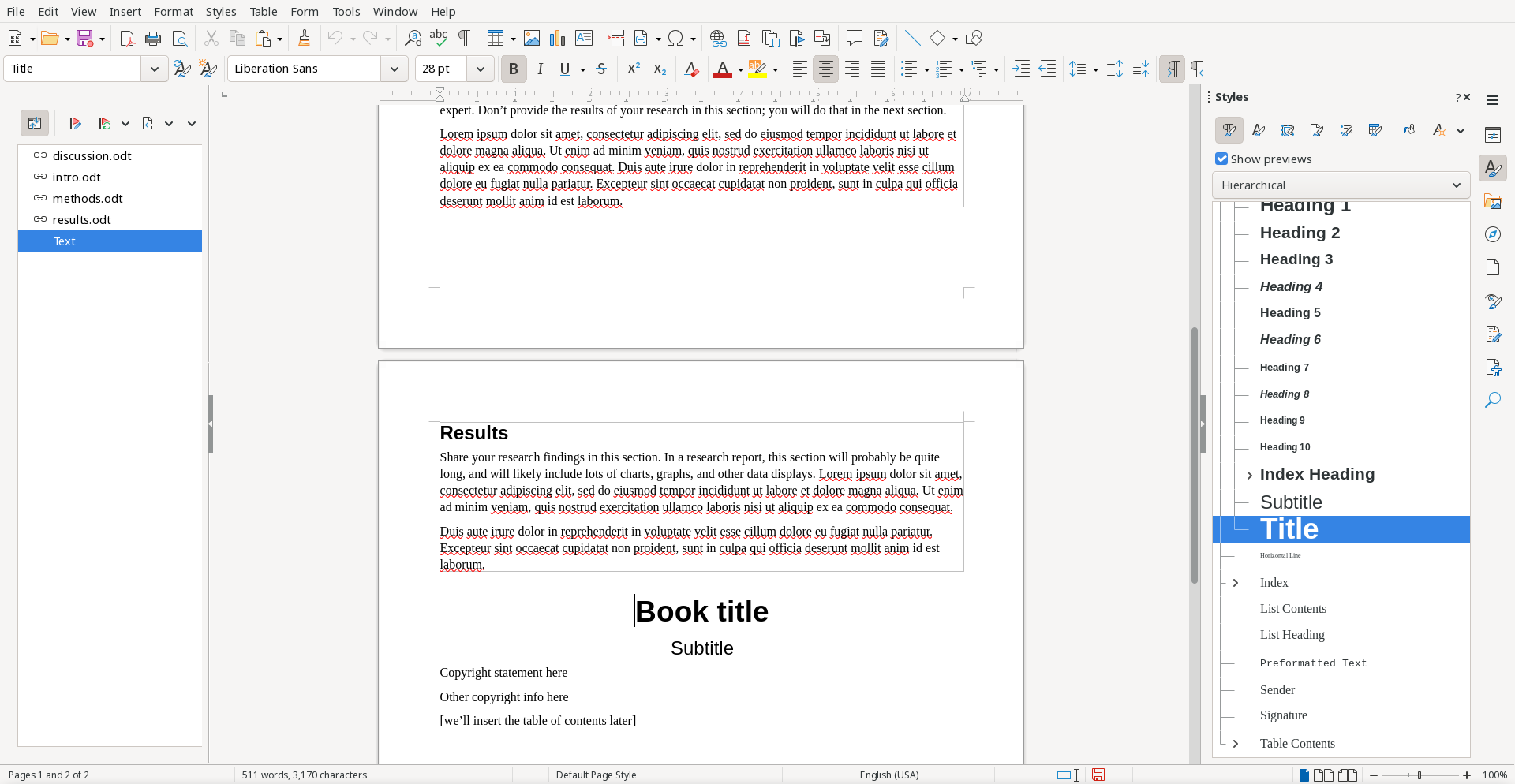The width and height of the screenshot is (1515, 784).
Task: Select Book view layout icon
Action: (x=1348, y=775)
